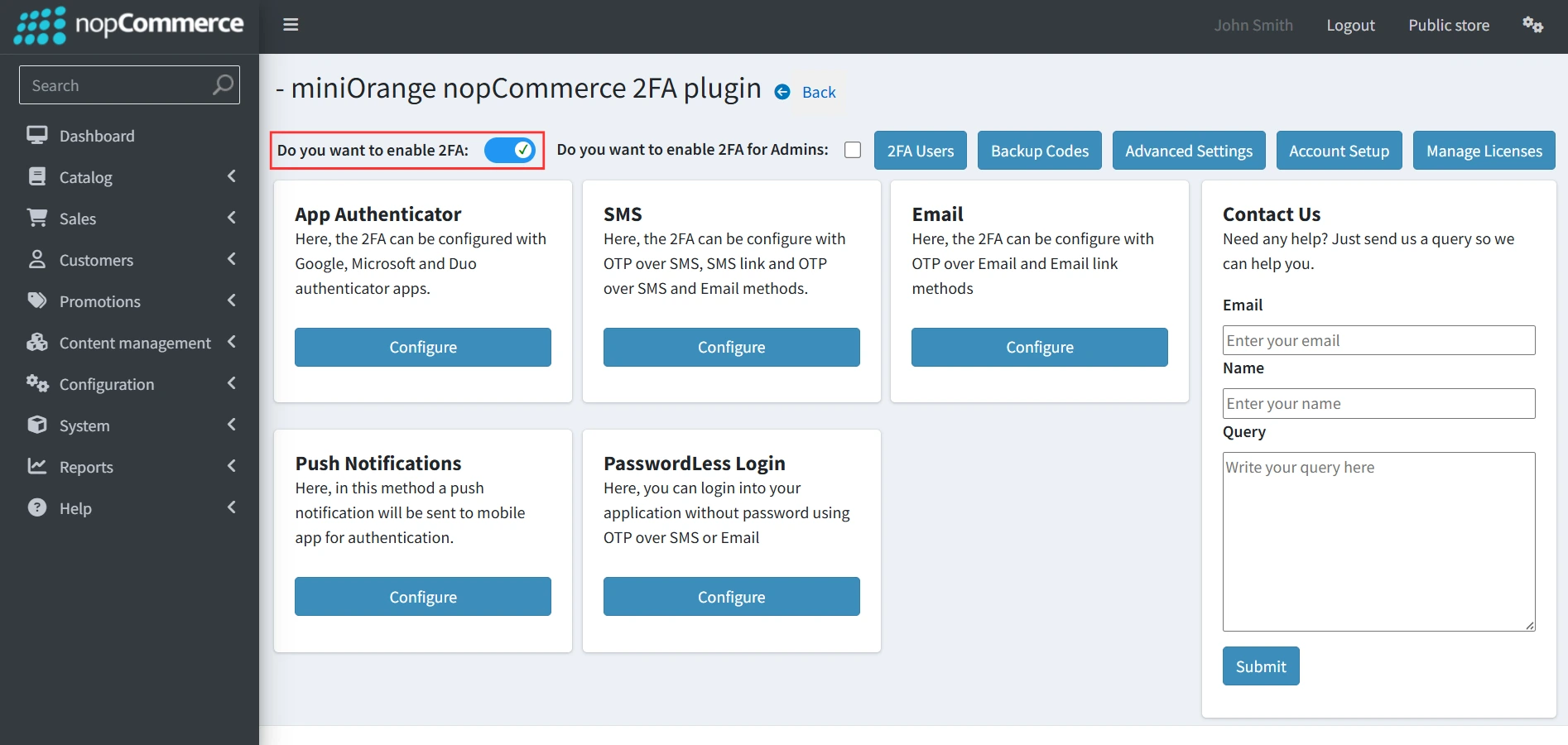Click the Back link next to the title
This screenshot has width=1568, height=745.
816,92
